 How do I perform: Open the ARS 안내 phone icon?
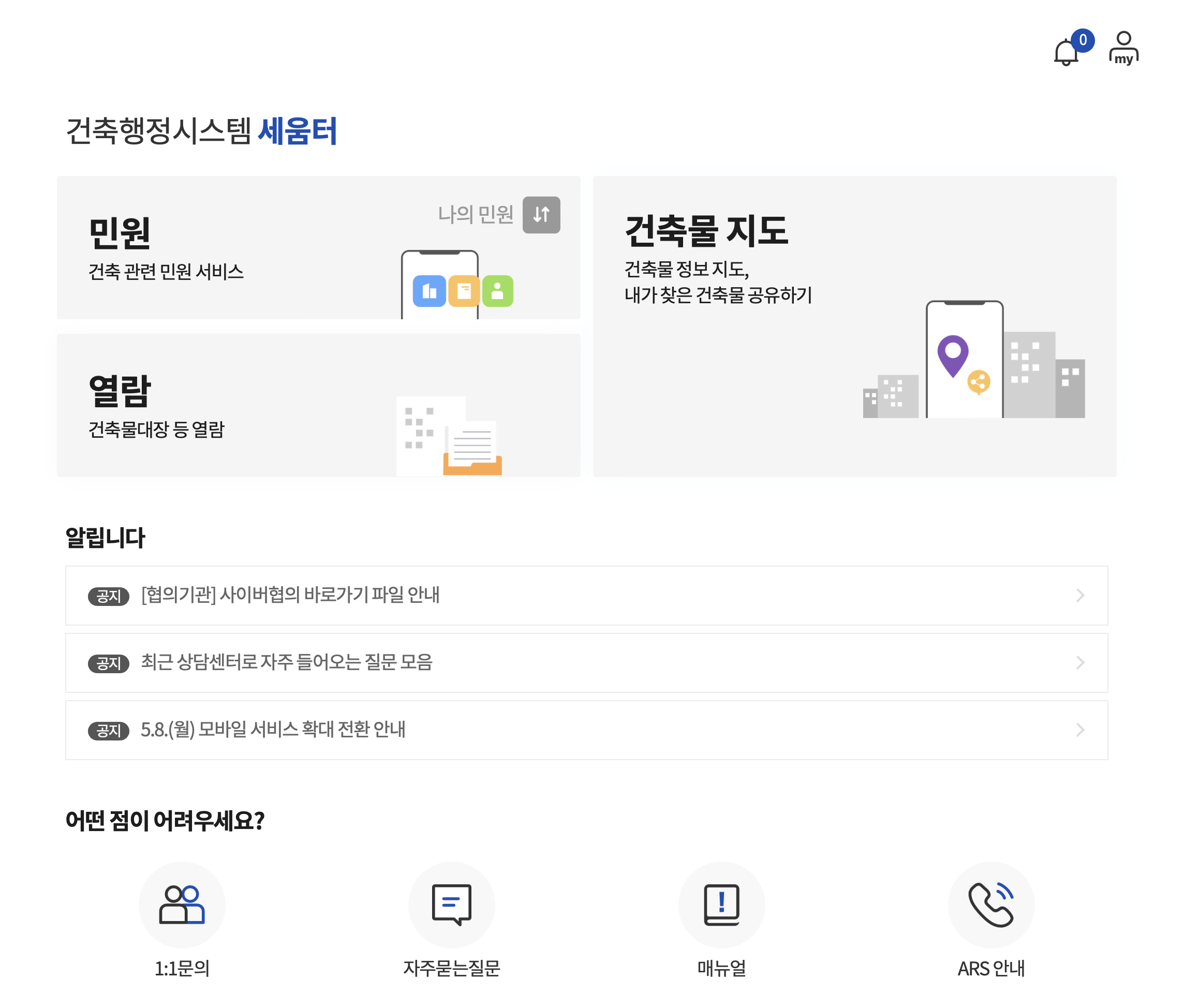[x=991, y=905]
